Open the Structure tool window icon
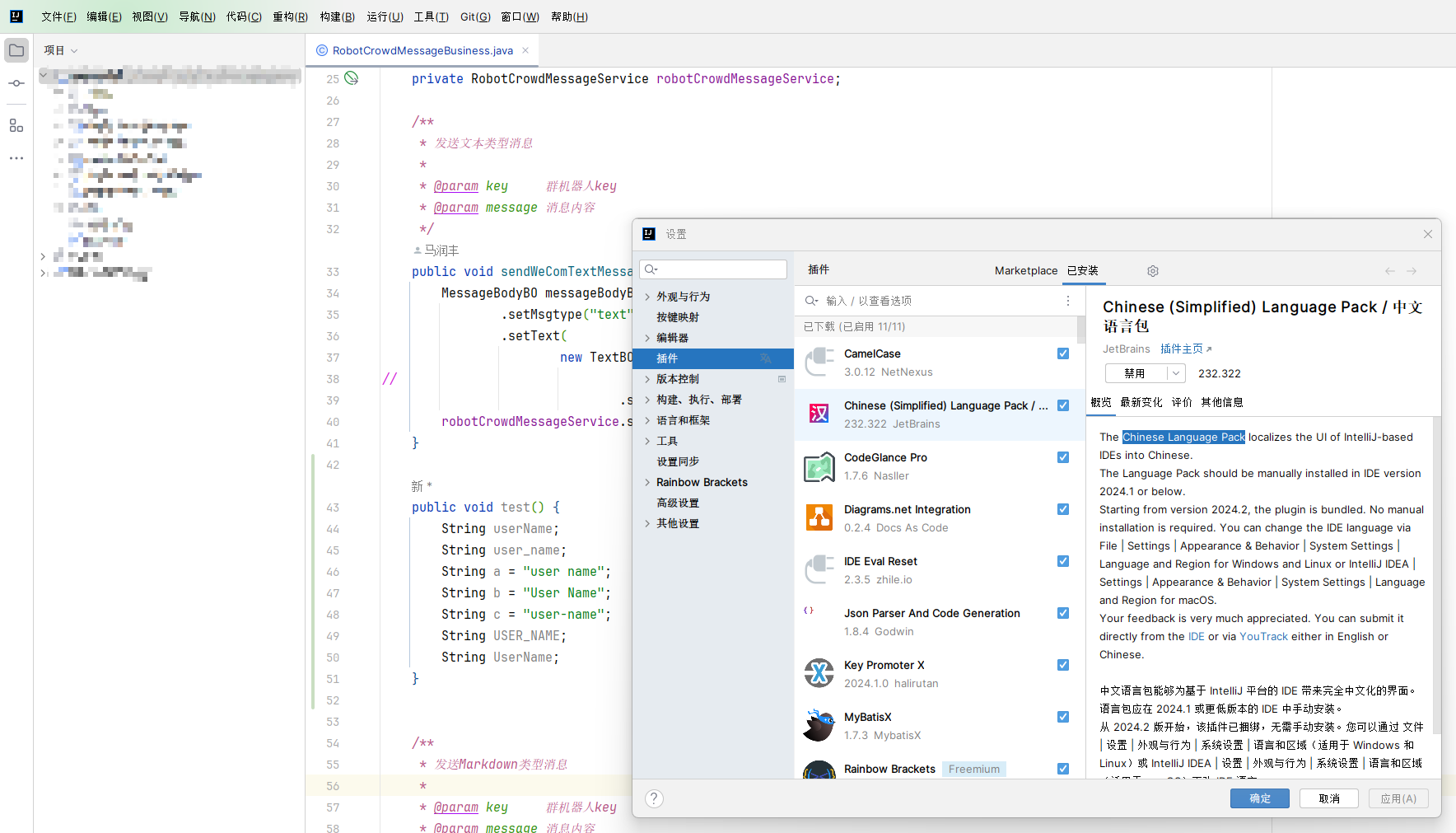The height and width of the screenshot is (833, 1456). pos(16,125)
